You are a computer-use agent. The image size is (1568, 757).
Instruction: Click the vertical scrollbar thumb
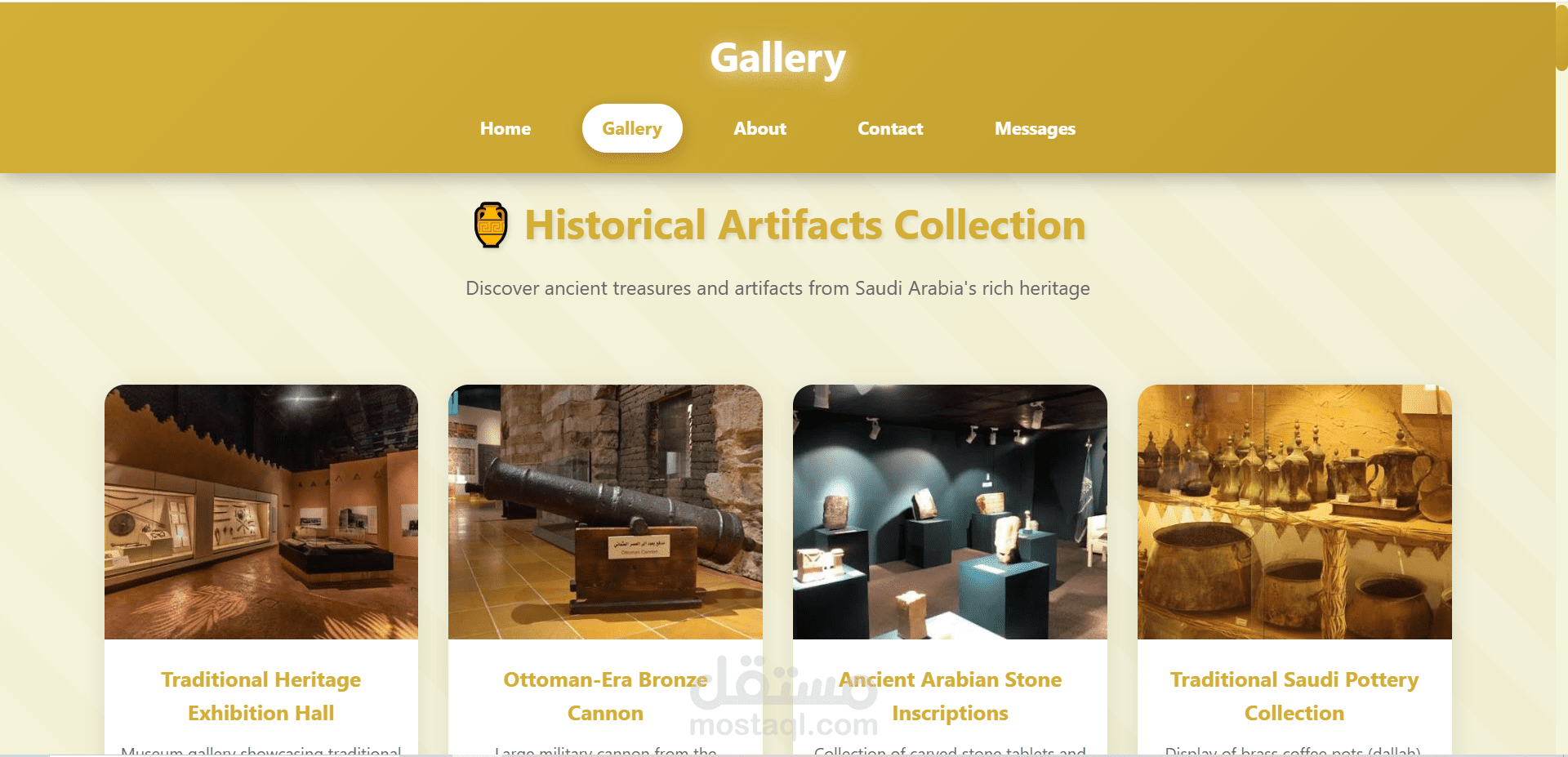[1561, 37]
